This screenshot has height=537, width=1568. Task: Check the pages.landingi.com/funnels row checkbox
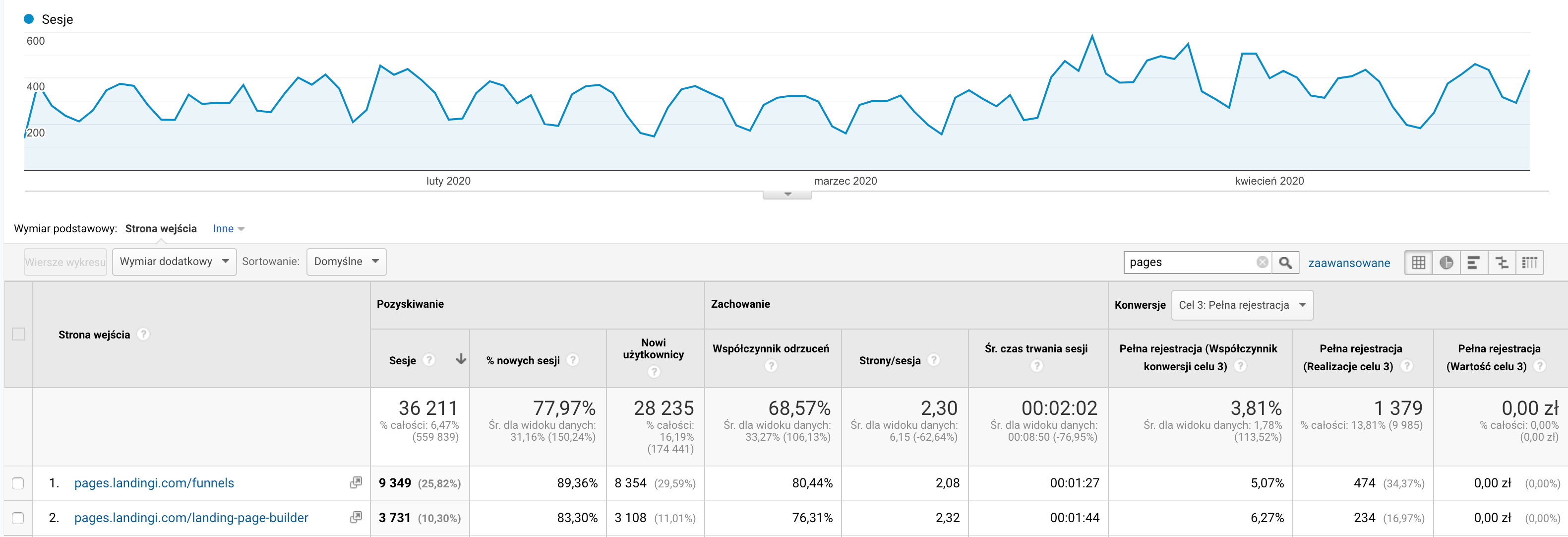tap(18, 483)
